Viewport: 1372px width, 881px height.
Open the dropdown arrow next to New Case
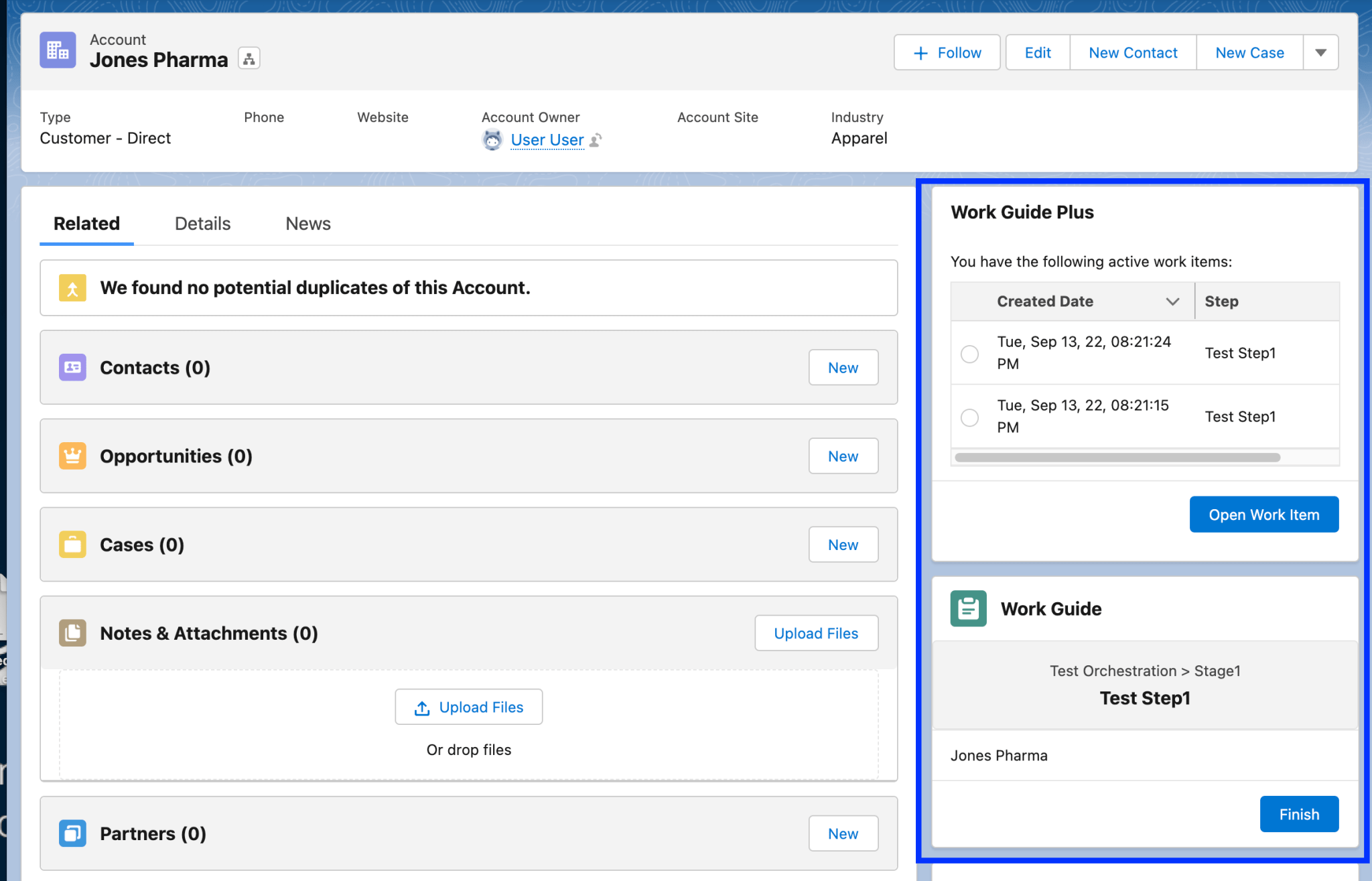1320,52
